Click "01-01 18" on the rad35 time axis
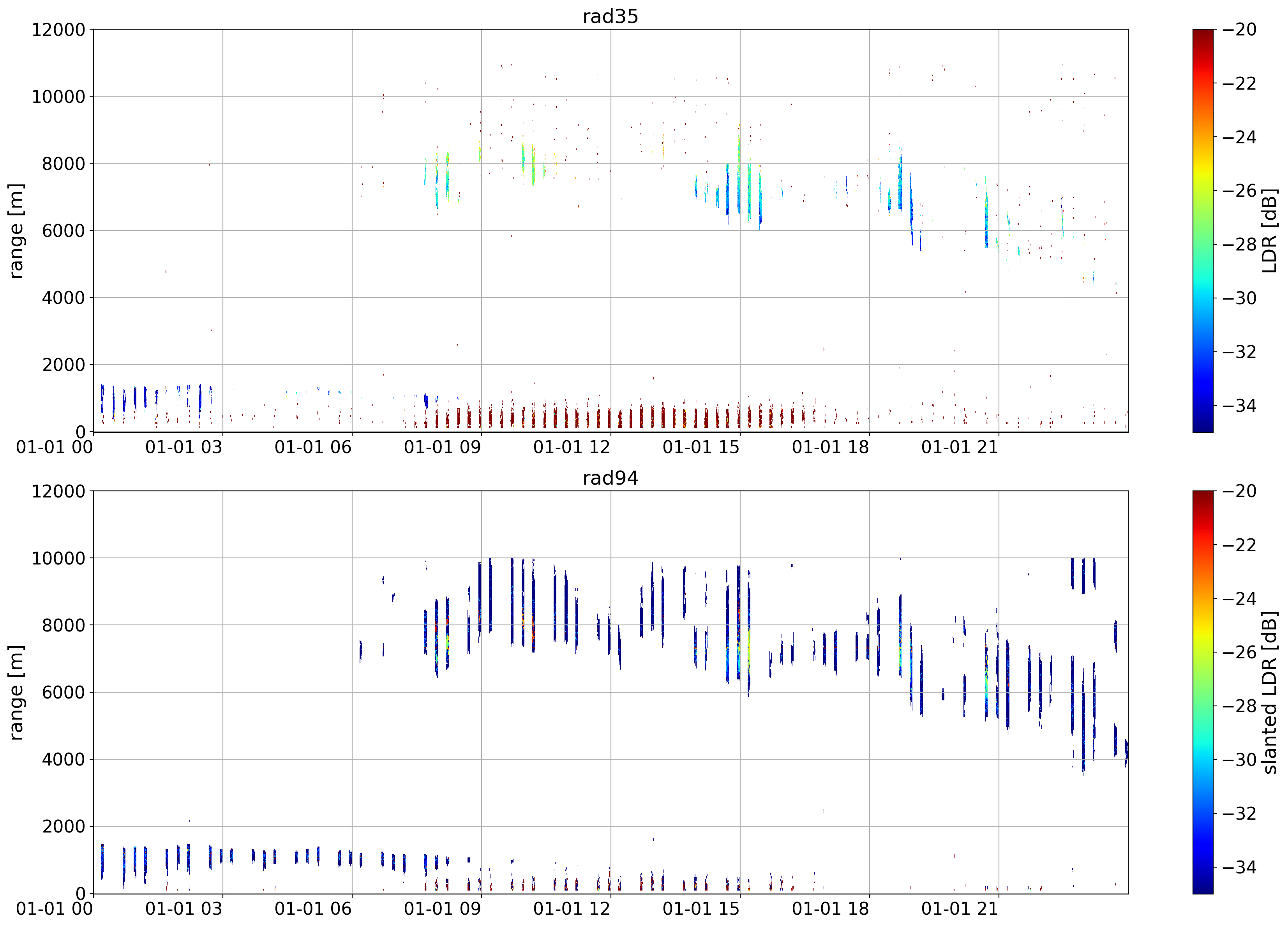 [x=830, y=447]
